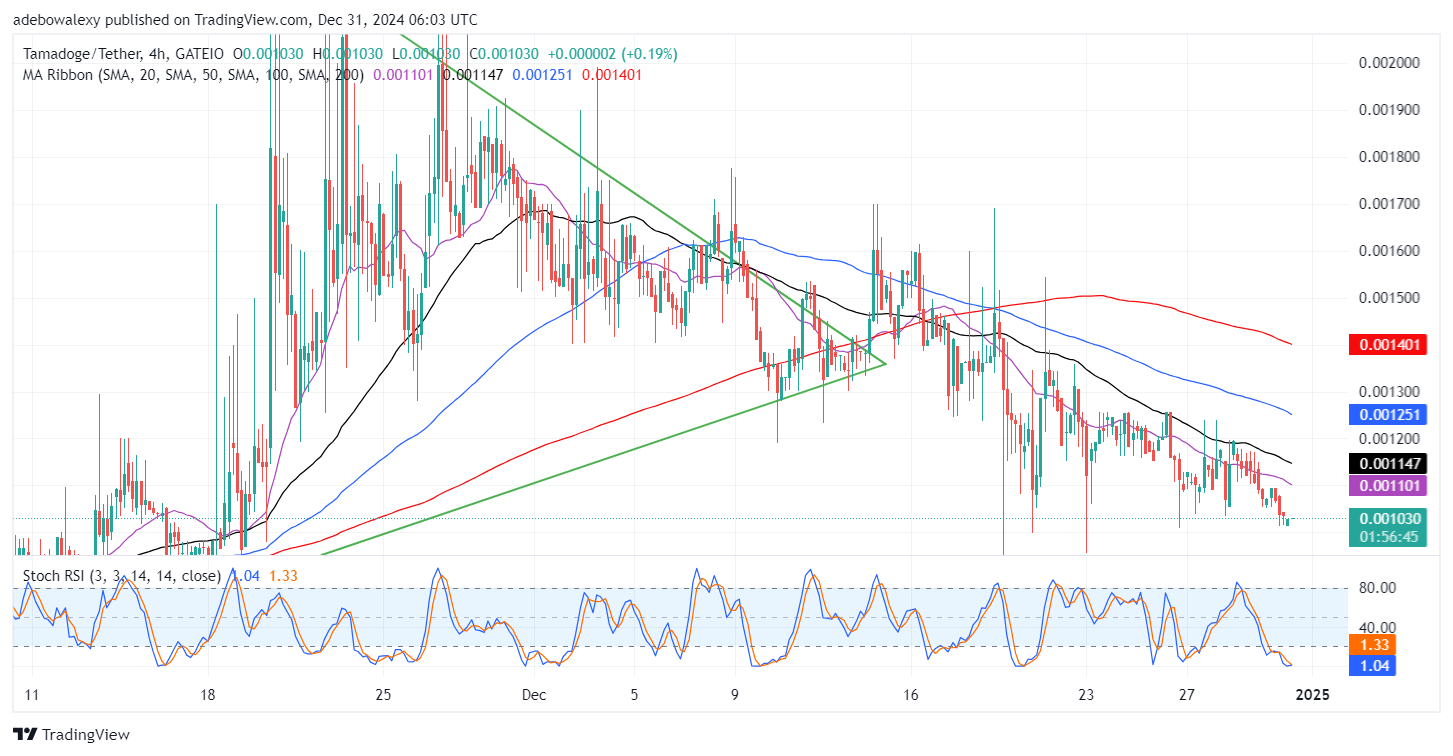The height and width of the screenshot is (756, 1453).
Task: Click the purple 0.001101 price axis label
Action: click(x=1388, y=485)
